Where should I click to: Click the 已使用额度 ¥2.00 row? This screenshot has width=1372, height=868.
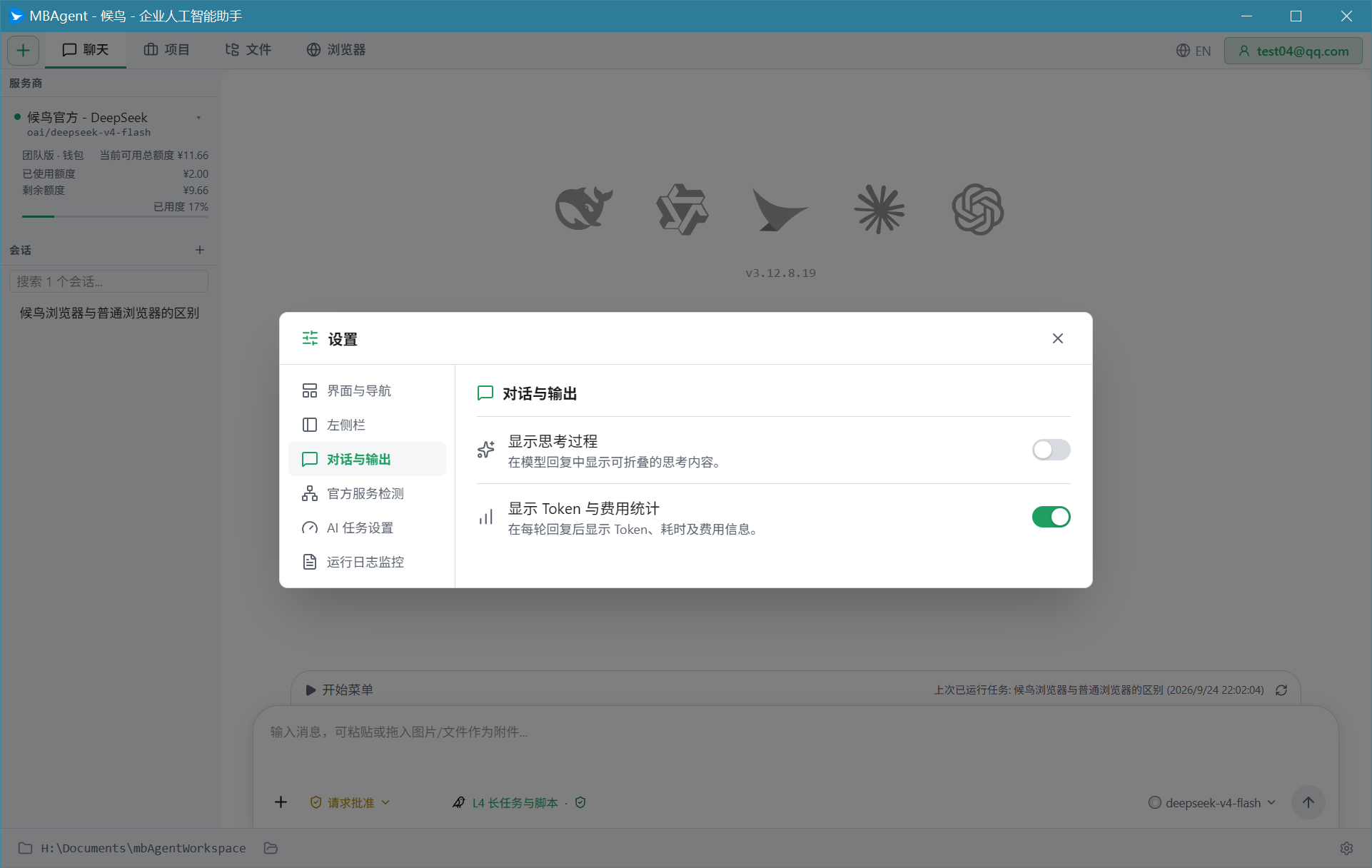115,174
